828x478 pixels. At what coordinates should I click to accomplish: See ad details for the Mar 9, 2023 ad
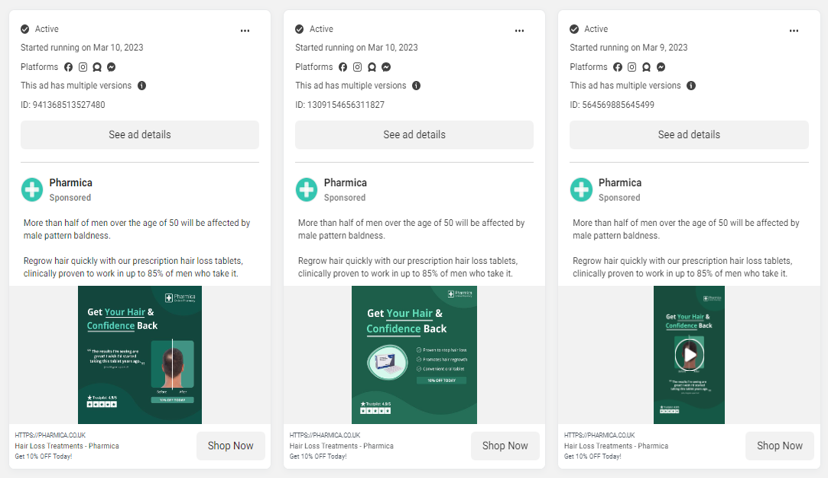pos(689,135)
